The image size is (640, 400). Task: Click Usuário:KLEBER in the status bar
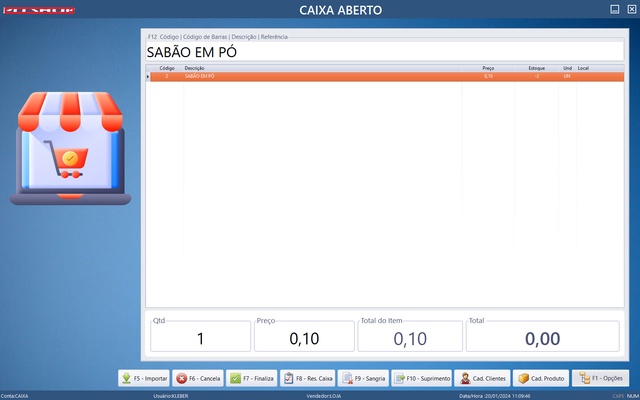coord(171,396)
